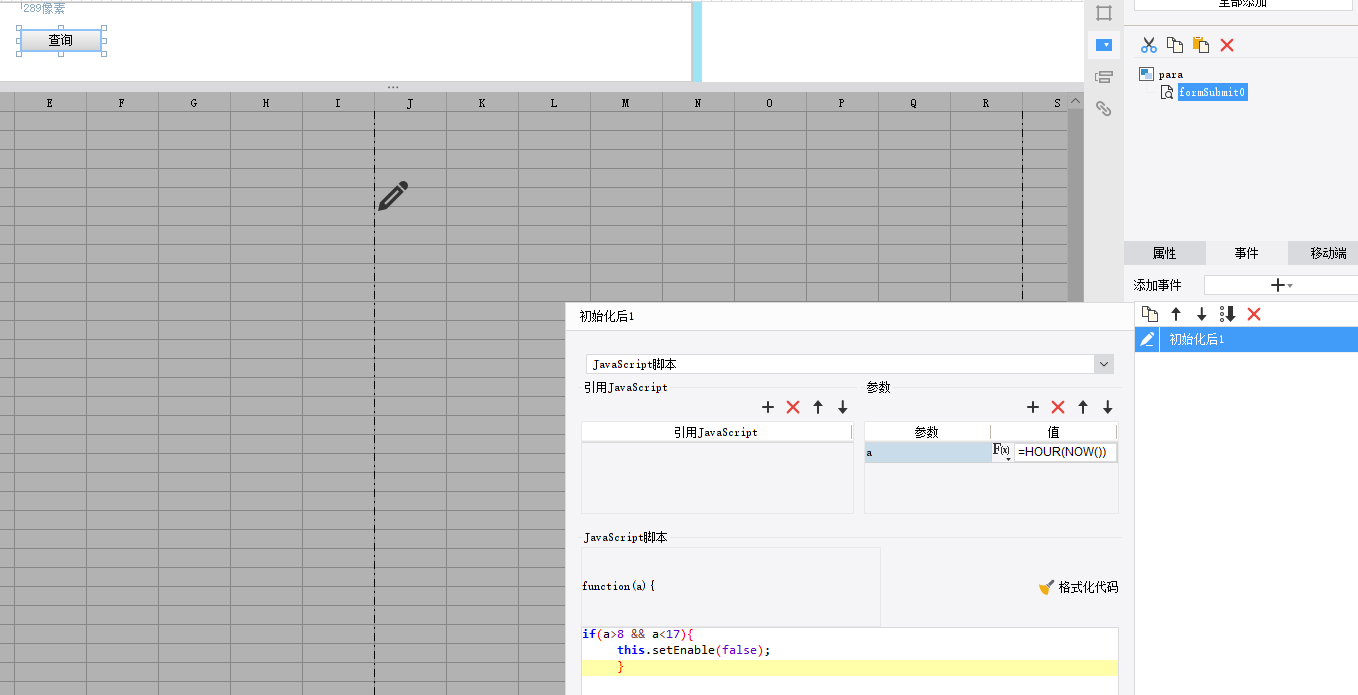
Task: Paste widget in the tree toolbar
Action: (1201, 45)
